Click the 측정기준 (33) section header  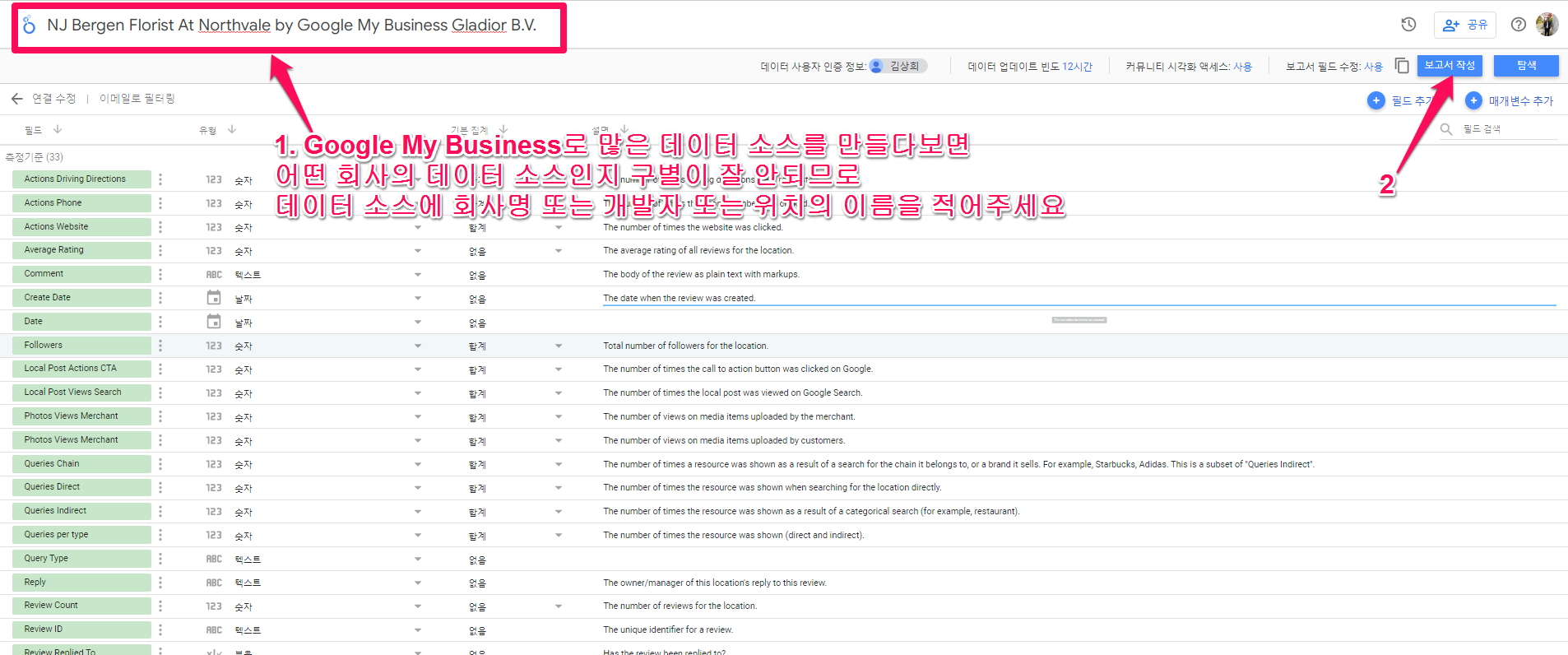point(34,157)
